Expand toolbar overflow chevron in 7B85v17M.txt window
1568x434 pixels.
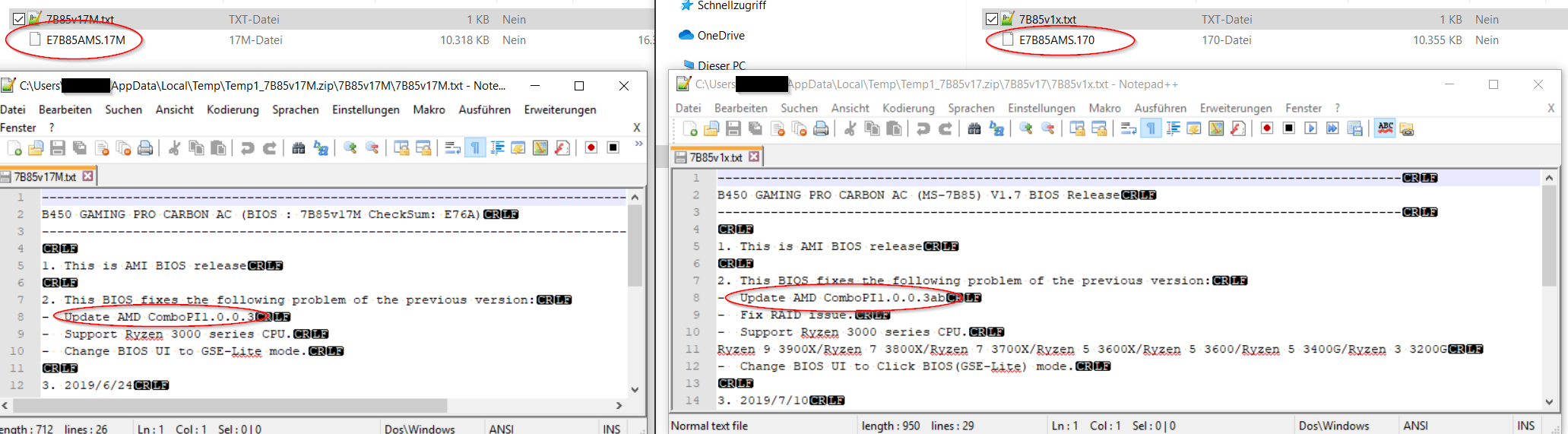coord(638,143)
